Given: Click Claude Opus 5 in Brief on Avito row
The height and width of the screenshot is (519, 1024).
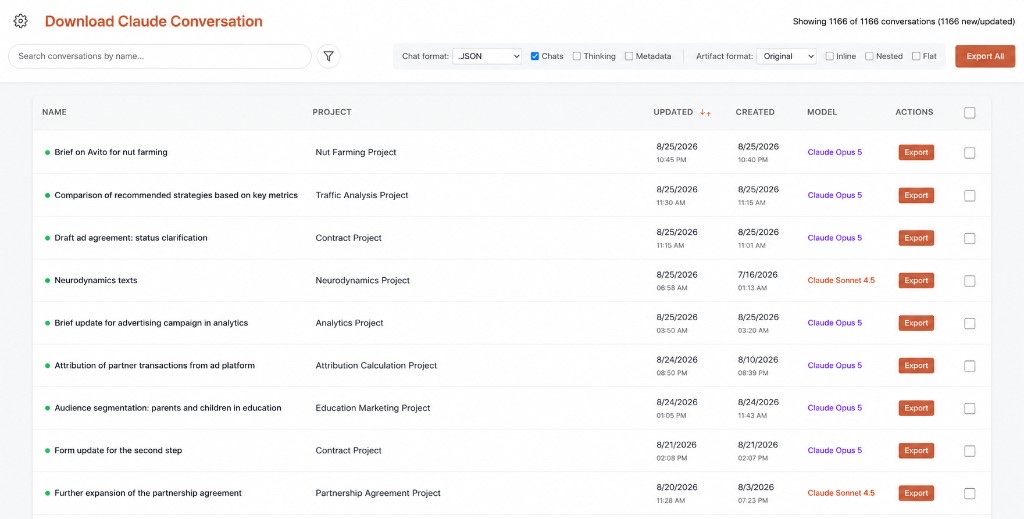Looking at the screenshot, I should (x=835, y=152).
